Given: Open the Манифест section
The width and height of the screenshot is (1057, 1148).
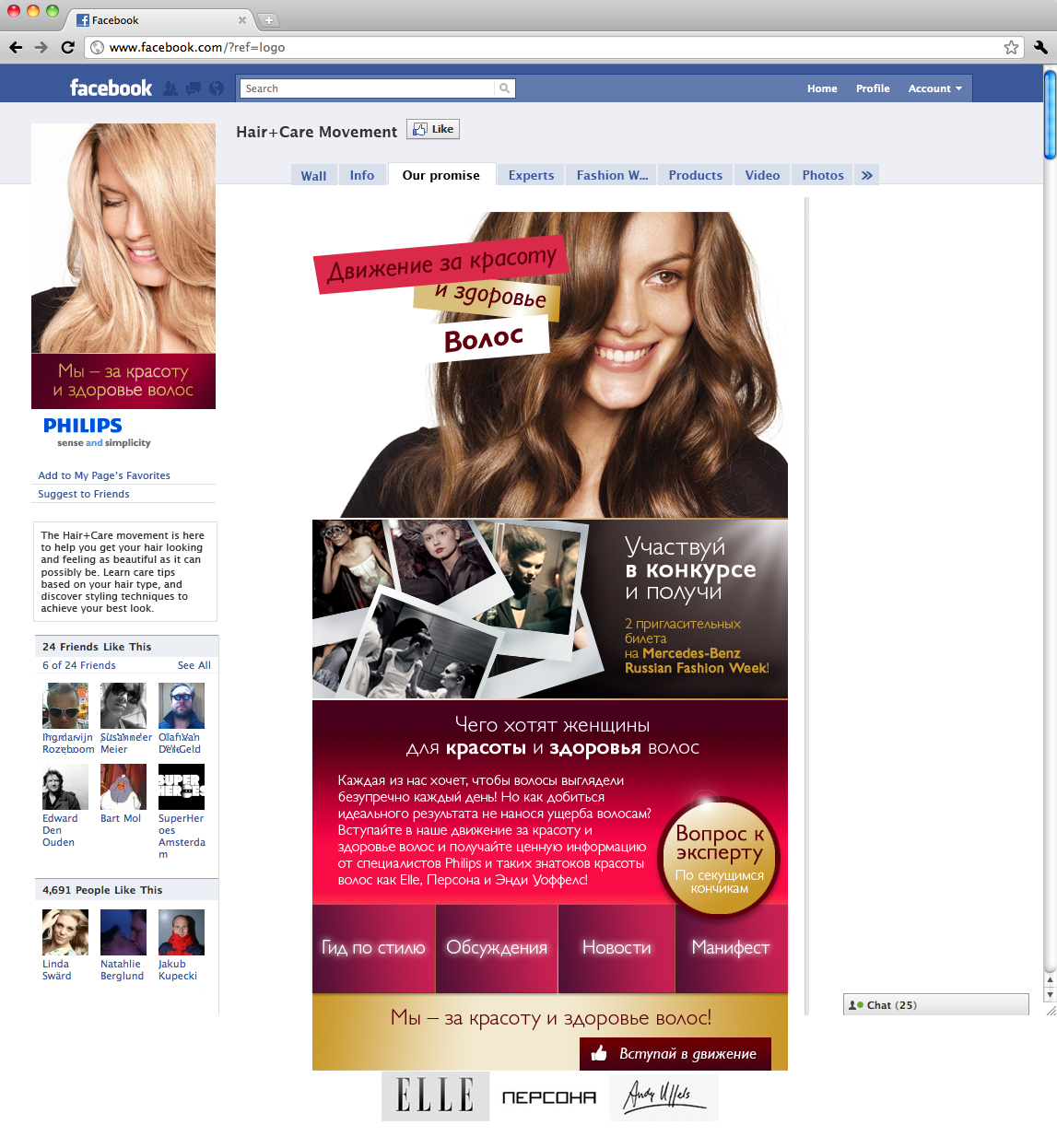Looking at the screenshot, I should point(732,948).
